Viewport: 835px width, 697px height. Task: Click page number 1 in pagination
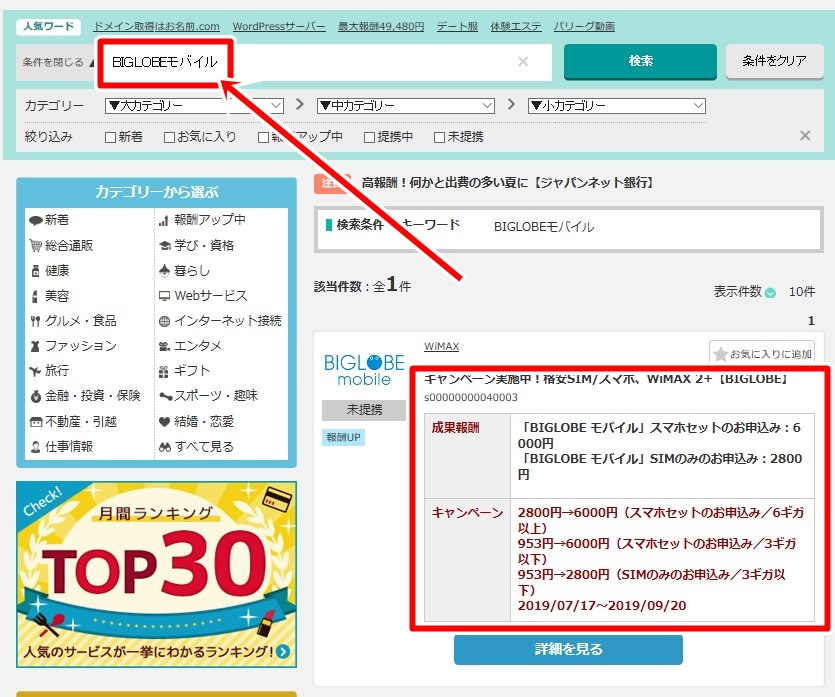pyautogui.click(x=811, y=321)
